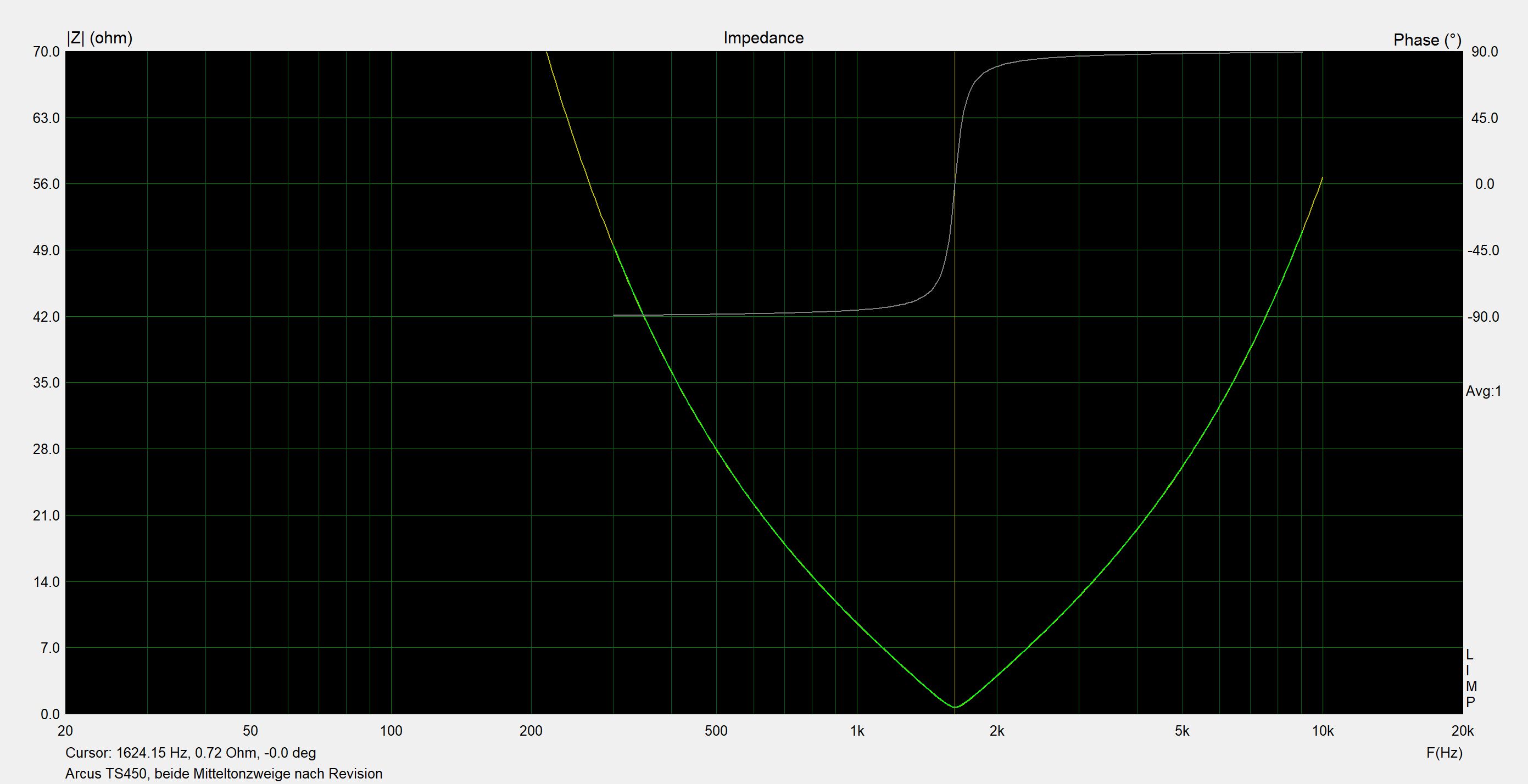
Task: Click the '500' frequency axis tick label
Action: point(716,731)
